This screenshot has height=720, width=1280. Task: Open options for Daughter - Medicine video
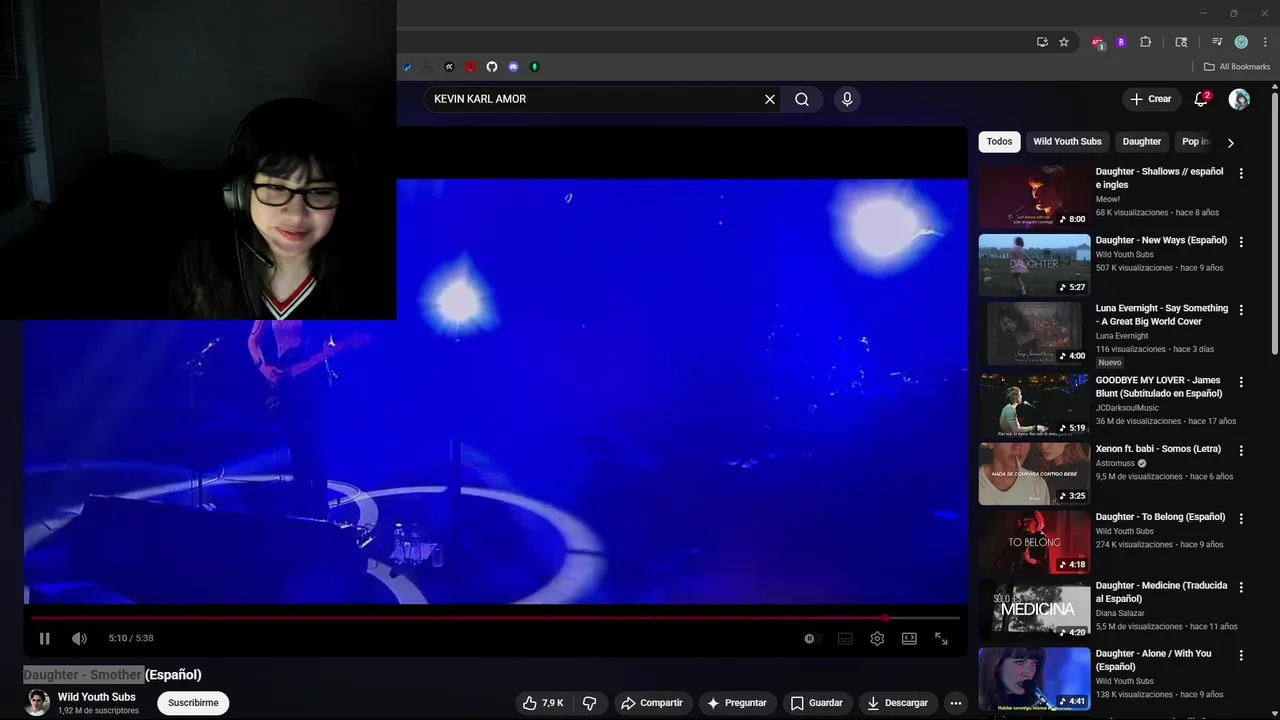click(1241, 587)
